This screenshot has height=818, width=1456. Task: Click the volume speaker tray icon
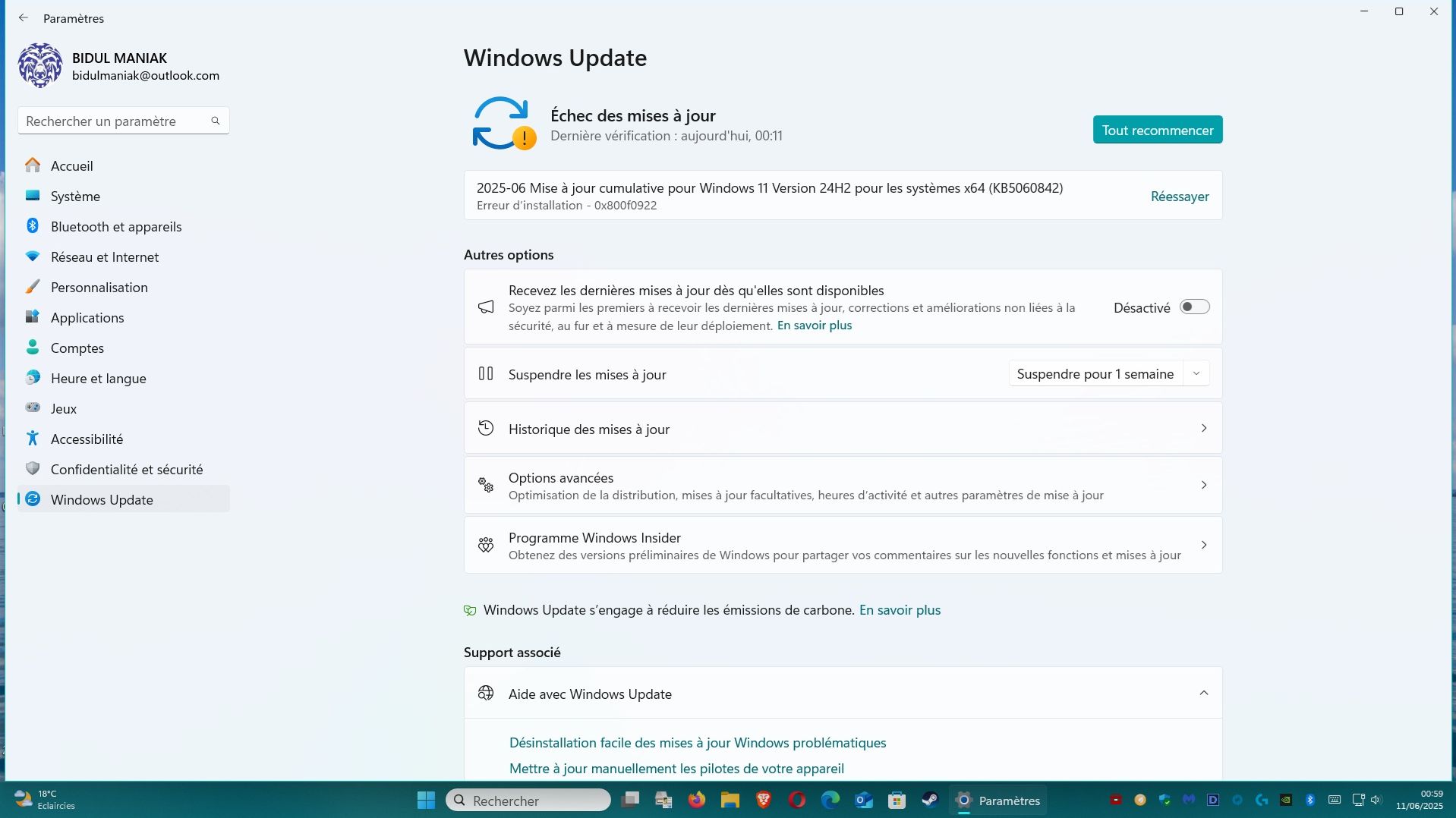pyautogui.click(x=1376, y=800)
